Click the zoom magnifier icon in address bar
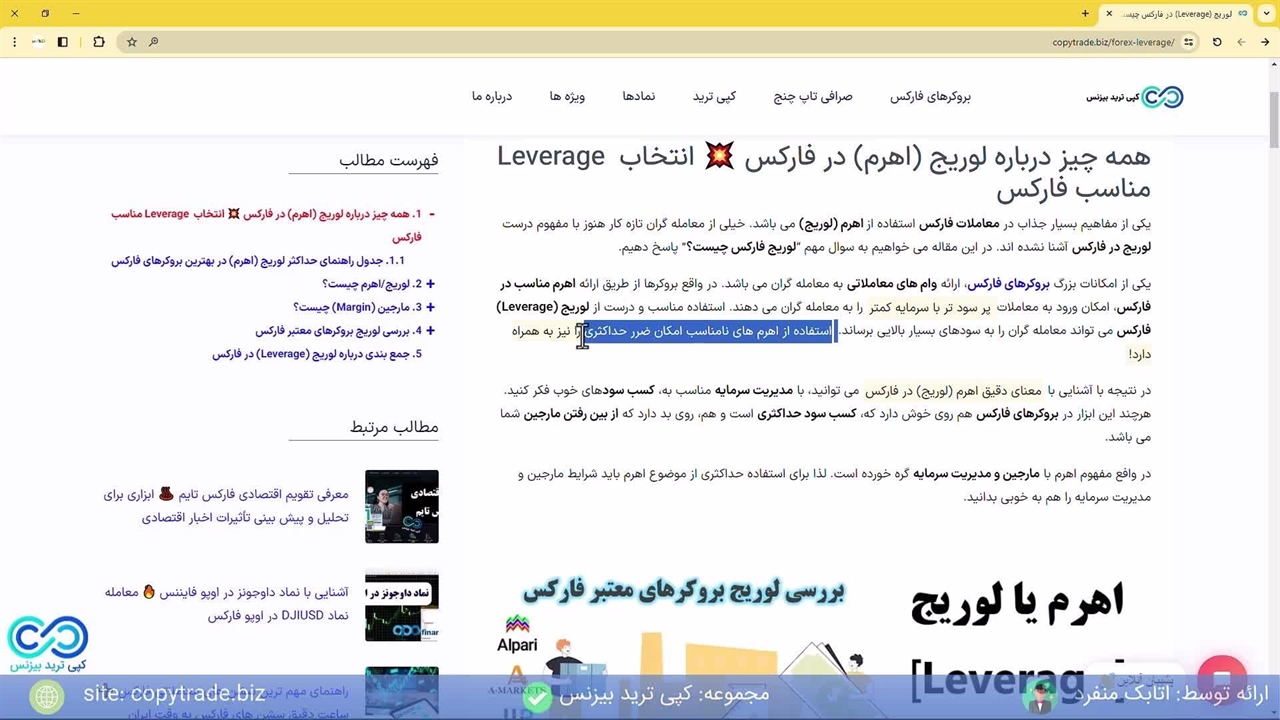Image resolution: width=1280 pixels, height=720 pixels. [x=153, y=42]
